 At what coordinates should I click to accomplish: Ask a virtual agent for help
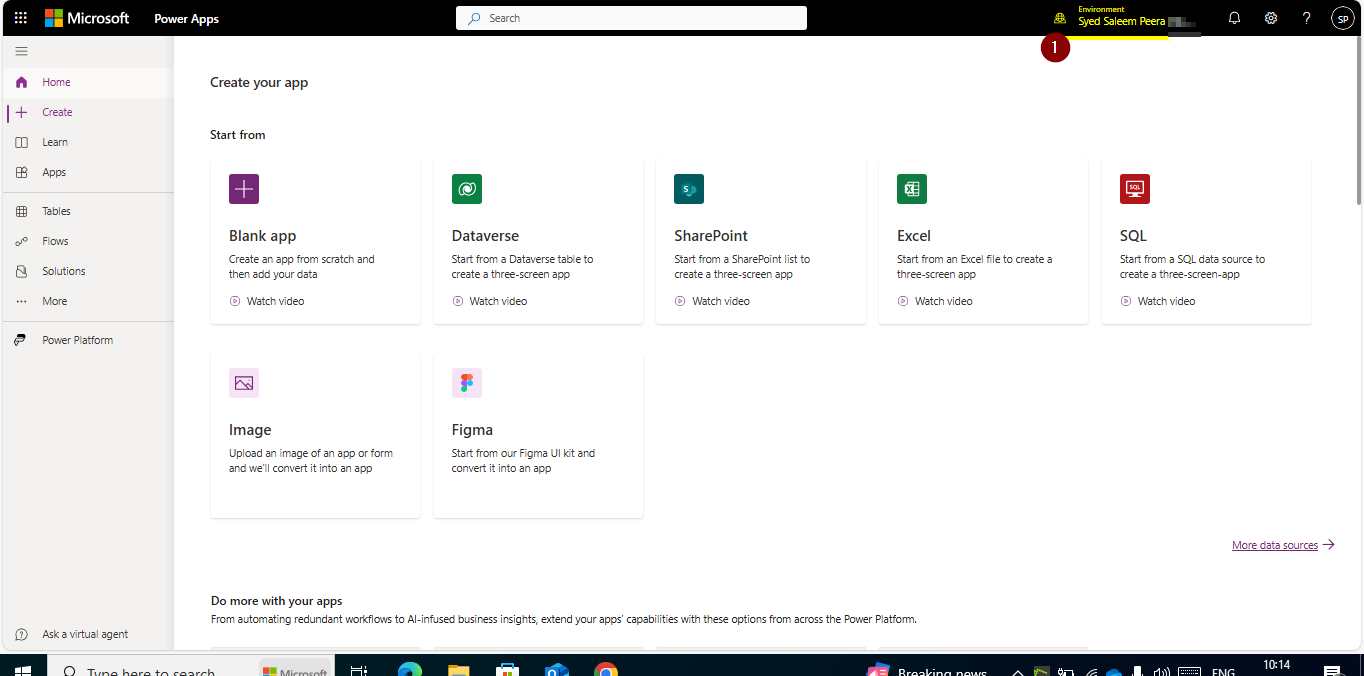(x=87, y=634)
